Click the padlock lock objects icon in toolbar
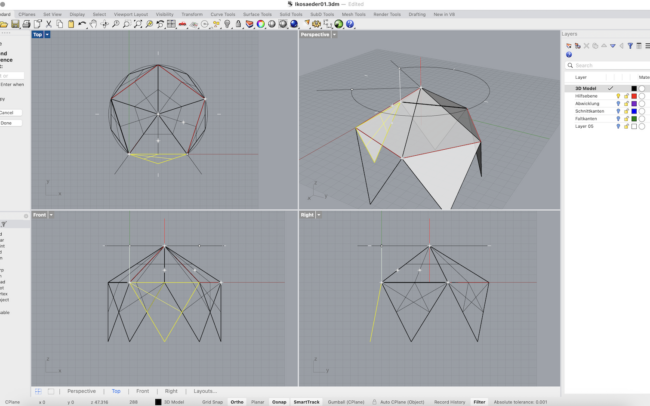 tap(238, 24)
